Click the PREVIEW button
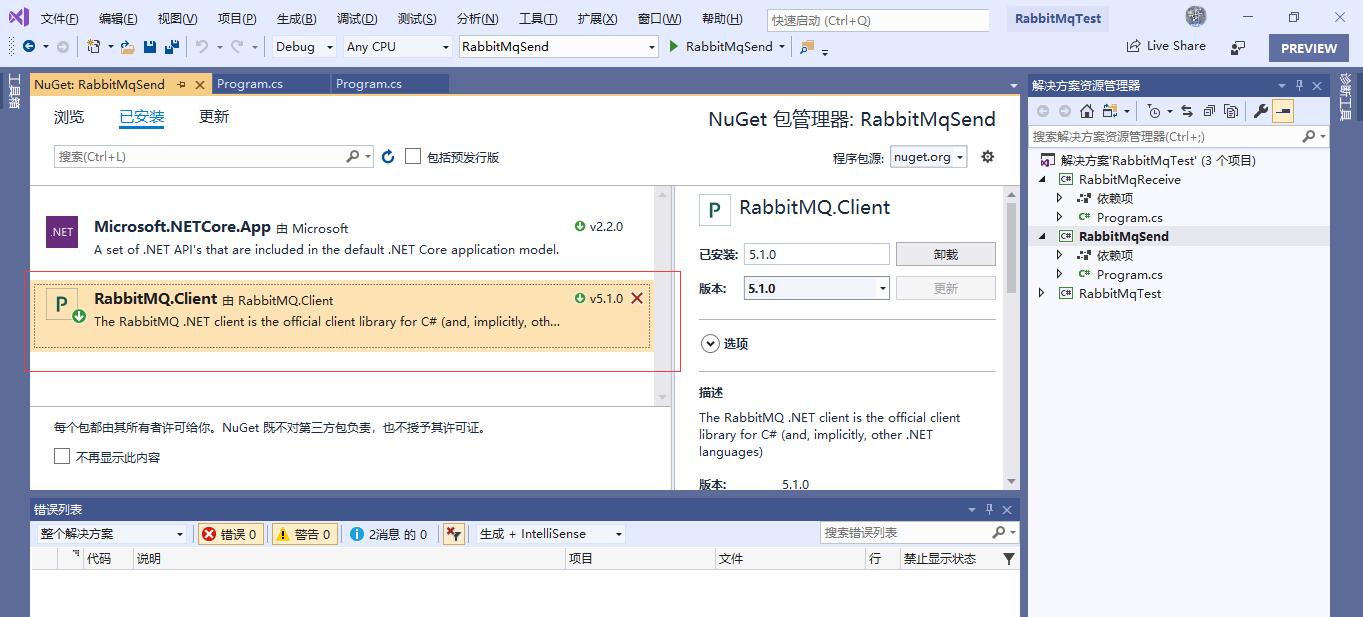 click(1308, 48)
